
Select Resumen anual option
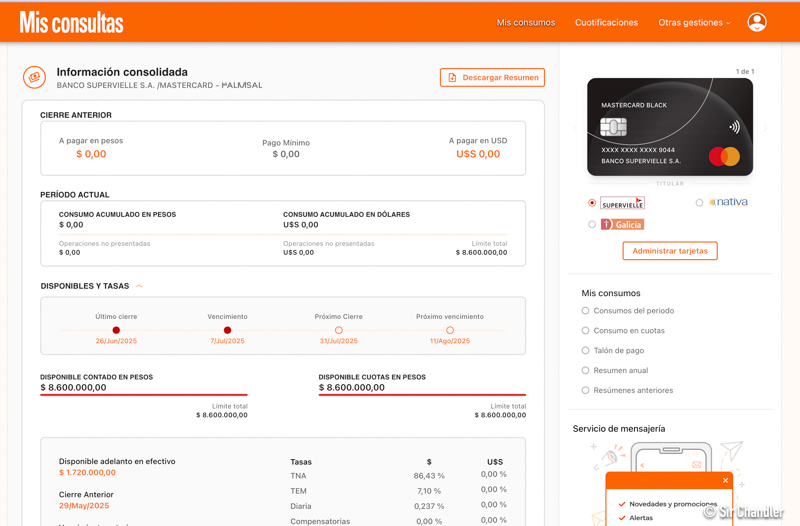point(586,371)
